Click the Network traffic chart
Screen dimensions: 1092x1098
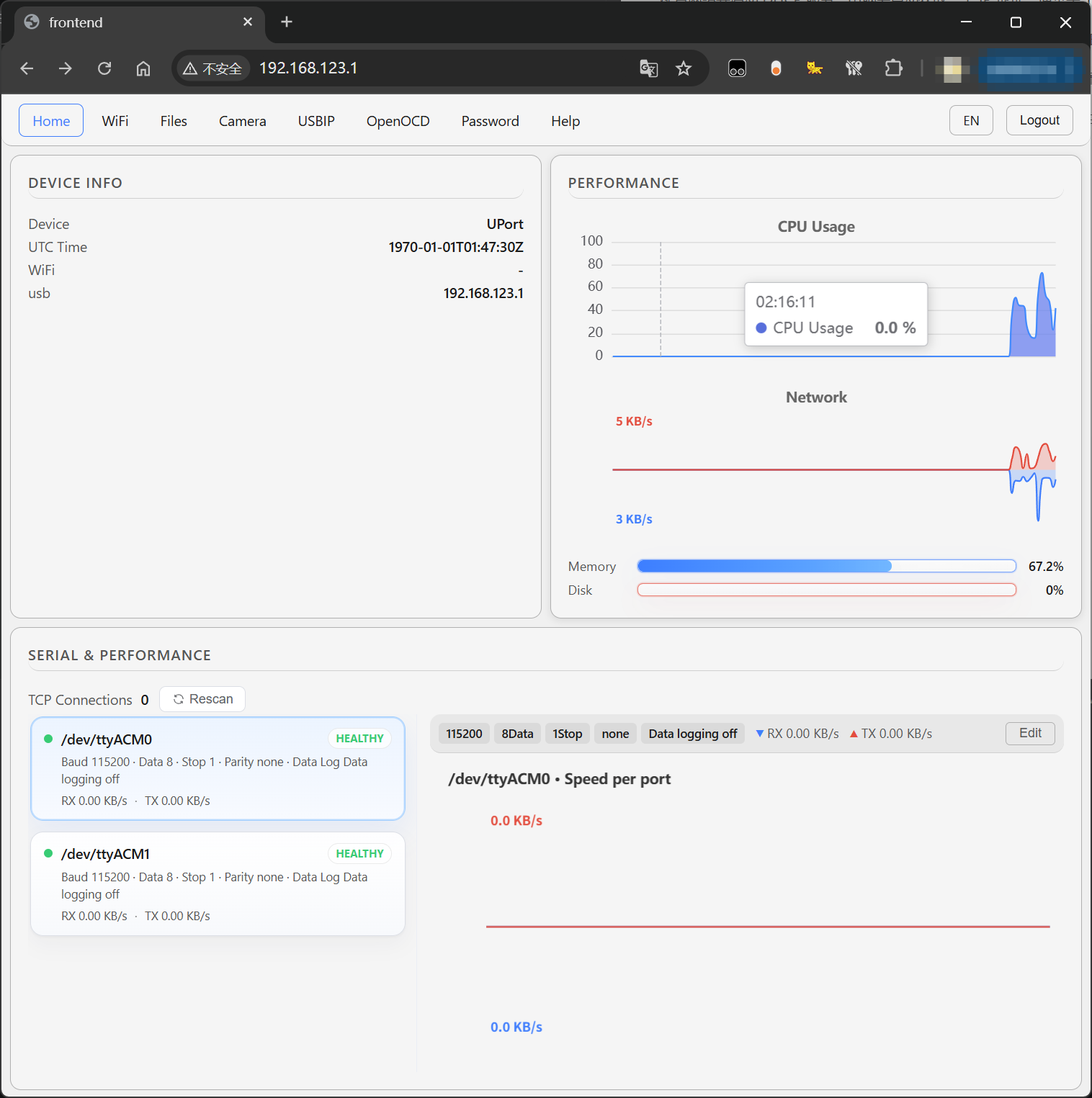coord(834,470)
